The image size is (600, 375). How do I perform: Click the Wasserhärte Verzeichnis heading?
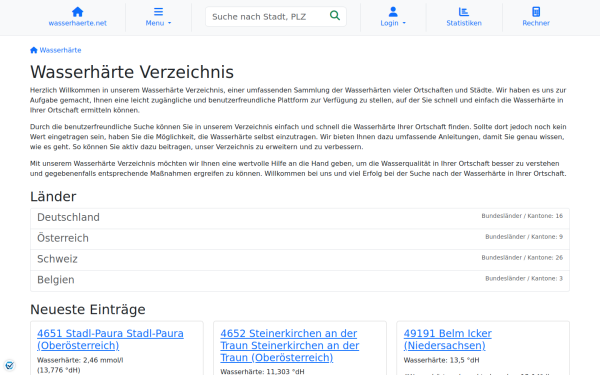132,72
